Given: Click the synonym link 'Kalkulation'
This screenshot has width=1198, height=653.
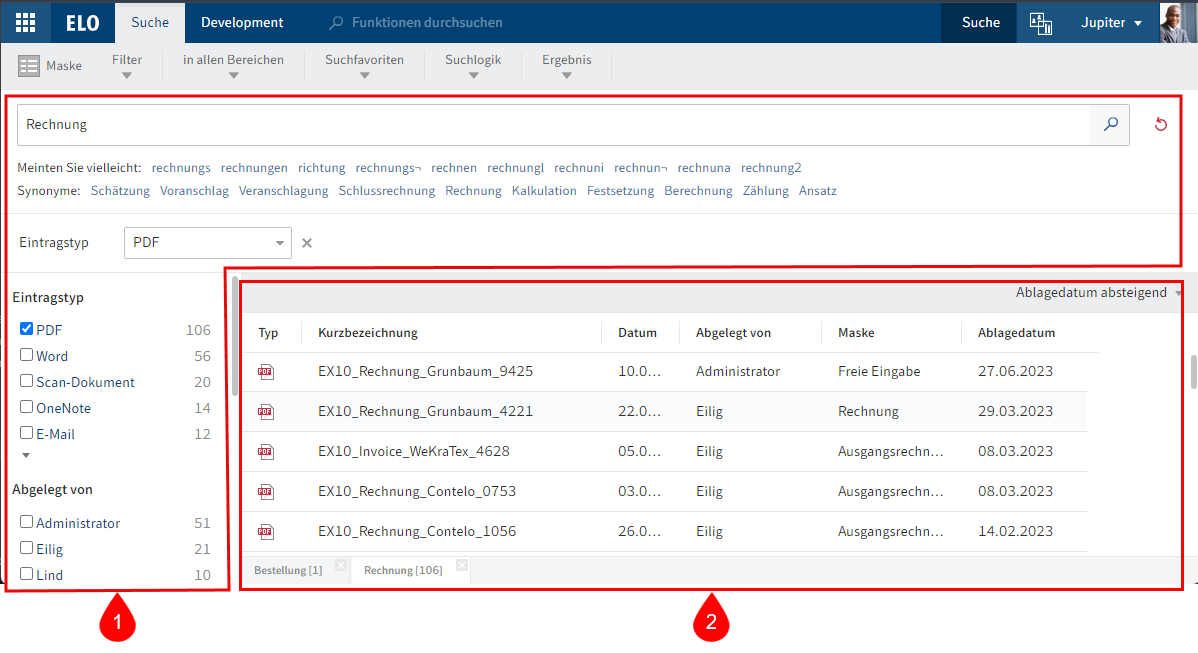Looking at the screenshot, I should (544, 191).
